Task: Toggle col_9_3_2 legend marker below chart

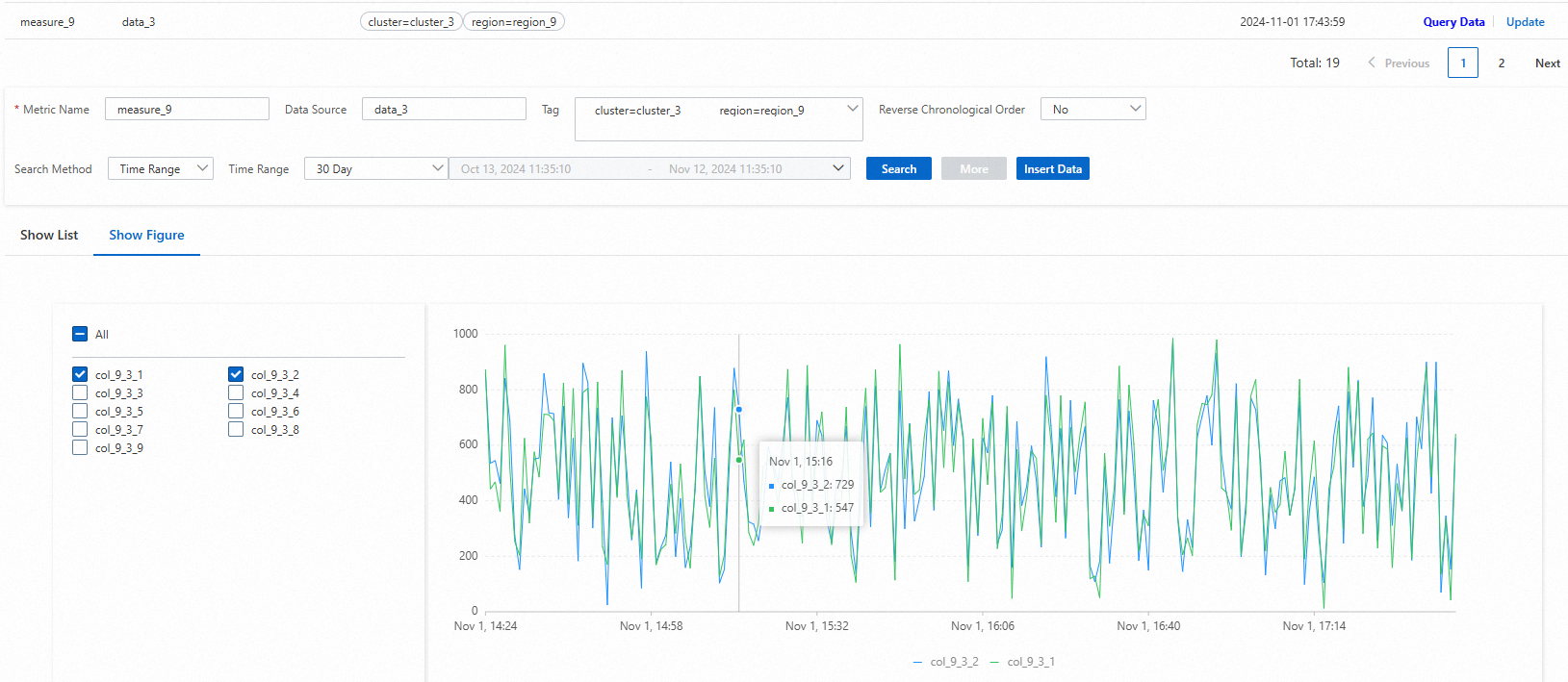Action: pos(919,662)
